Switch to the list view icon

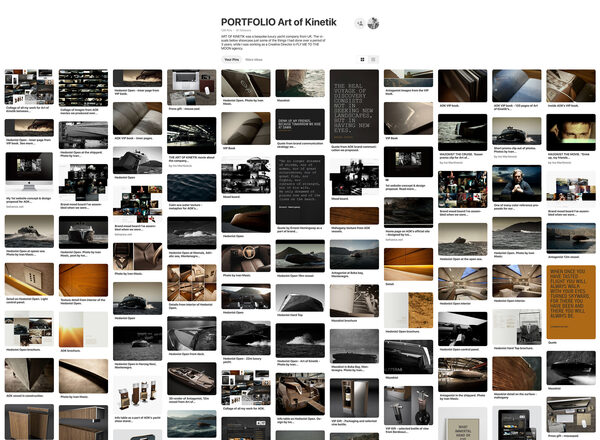373,59
